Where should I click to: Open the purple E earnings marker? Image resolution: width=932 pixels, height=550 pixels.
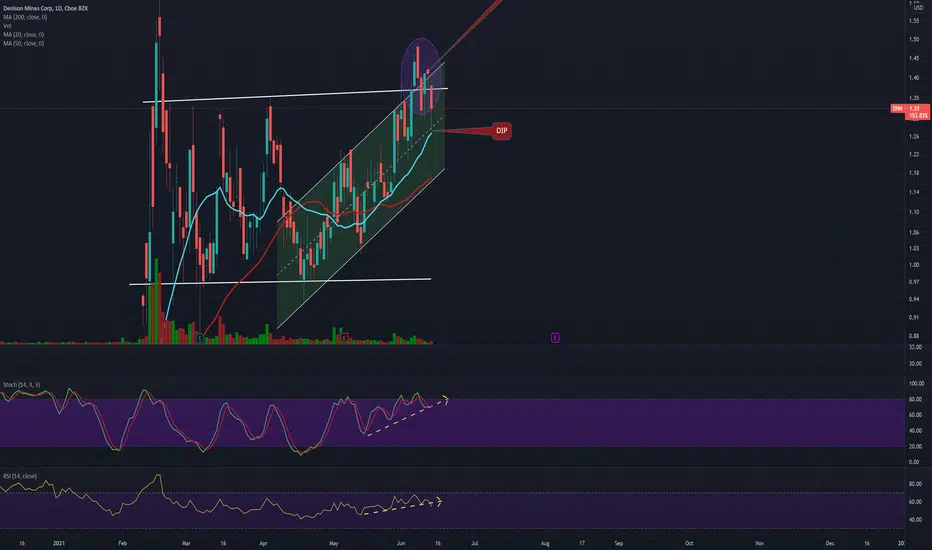pyautogui.click(x=555, y=338)
